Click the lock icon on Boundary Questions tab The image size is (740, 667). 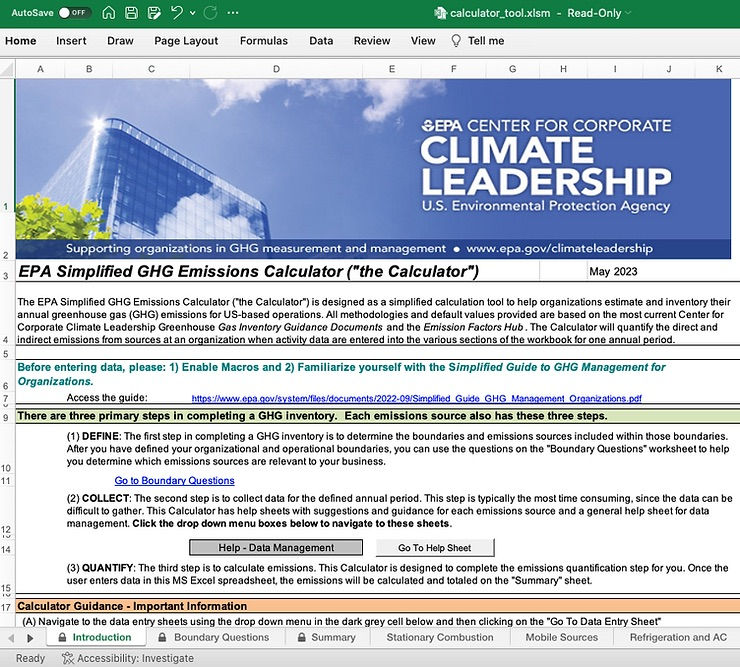[162, 637]
